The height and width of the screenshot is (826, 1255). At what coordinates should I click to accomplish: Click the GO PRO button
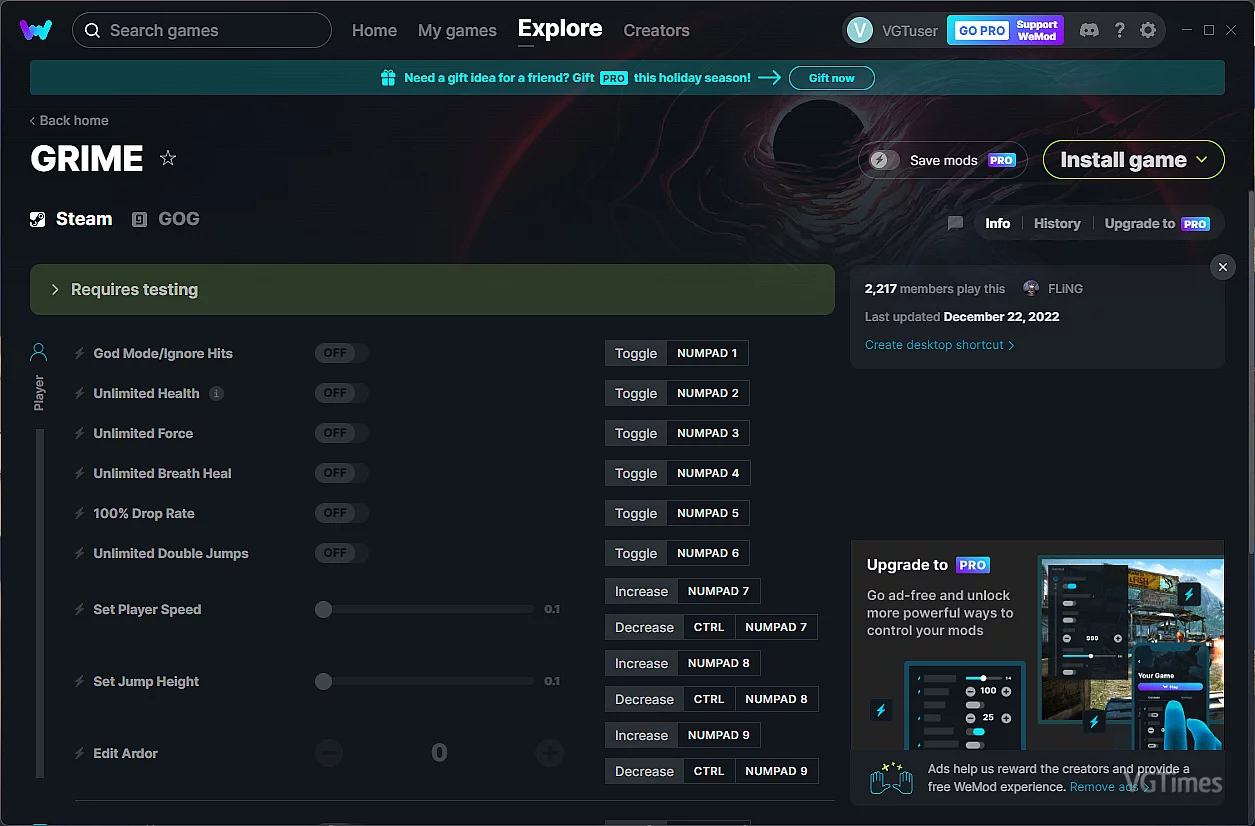[981, 30]
